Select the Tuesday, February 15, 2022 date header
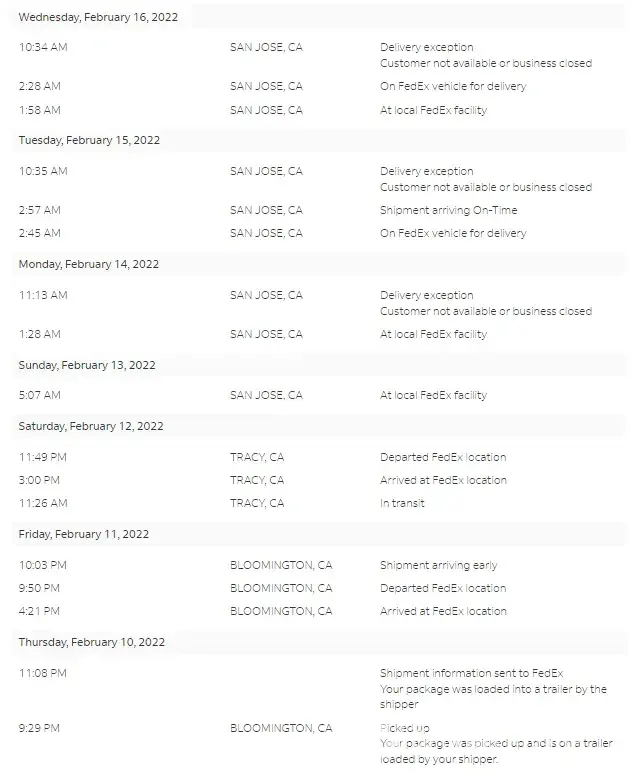The image size is (631, 778). click(89, 141)
